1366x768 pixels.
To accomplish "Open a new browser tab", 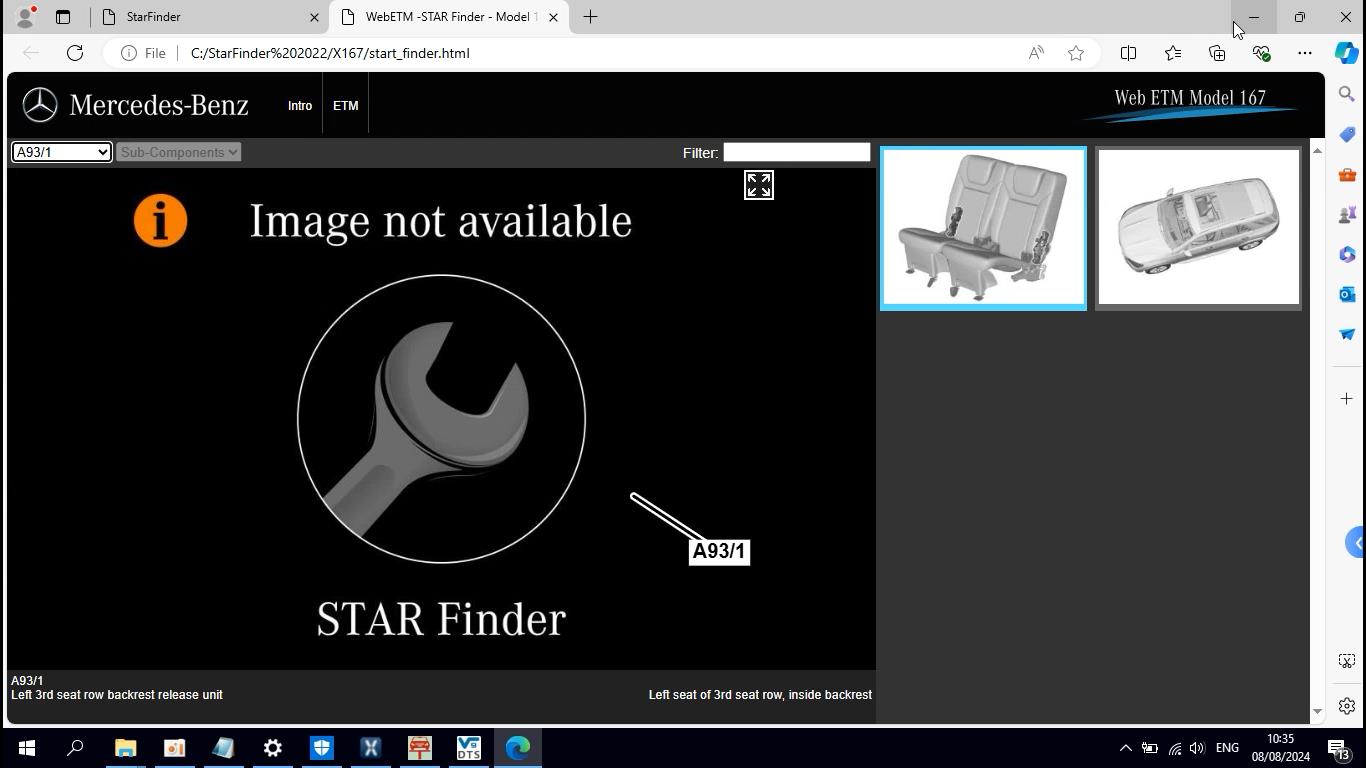I will 590,17.
